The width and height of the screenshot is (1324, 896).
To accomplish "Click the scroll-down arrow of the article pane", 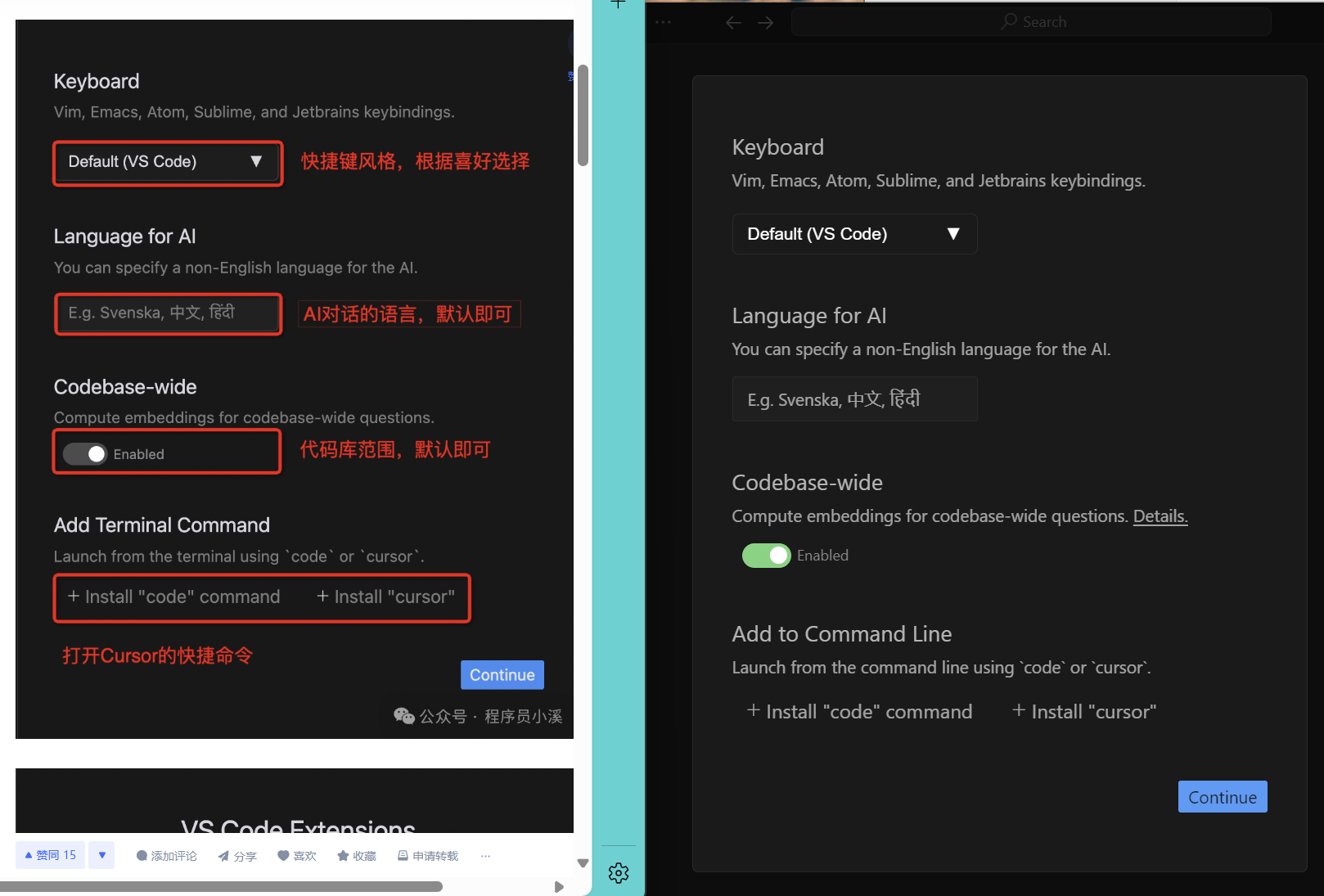I will [583, 862].
